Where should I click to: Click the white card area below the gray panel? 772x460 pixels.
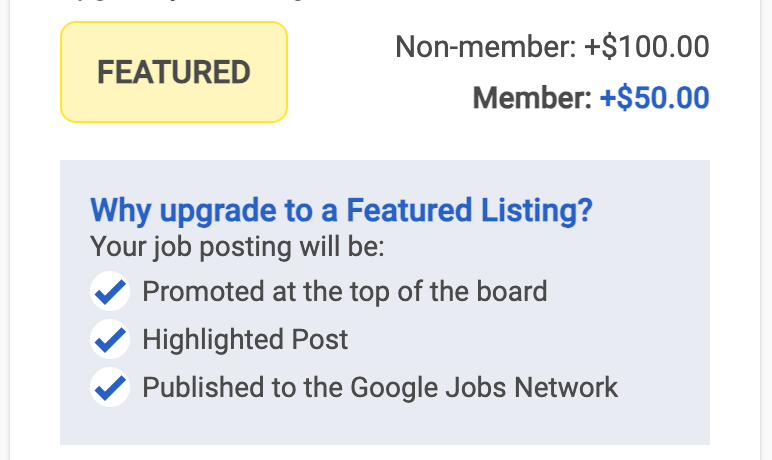(384, 453)
